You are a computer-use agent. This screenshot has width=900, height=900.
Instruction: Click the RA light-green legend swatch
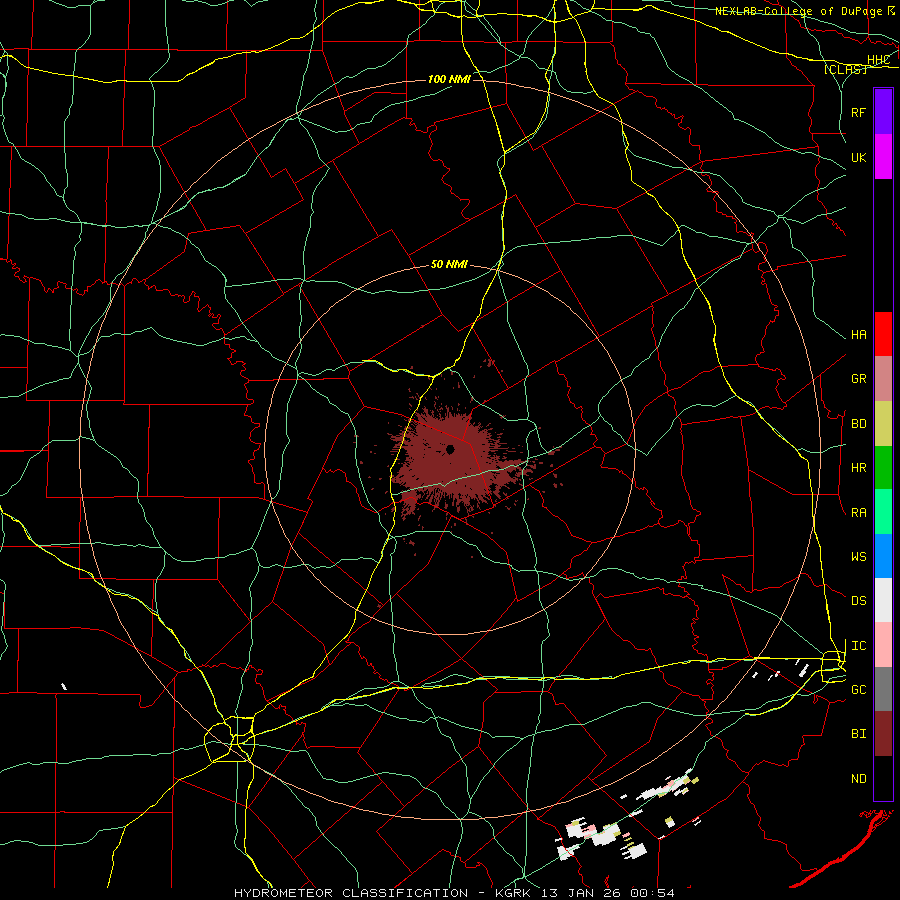[x=883, y=512]
